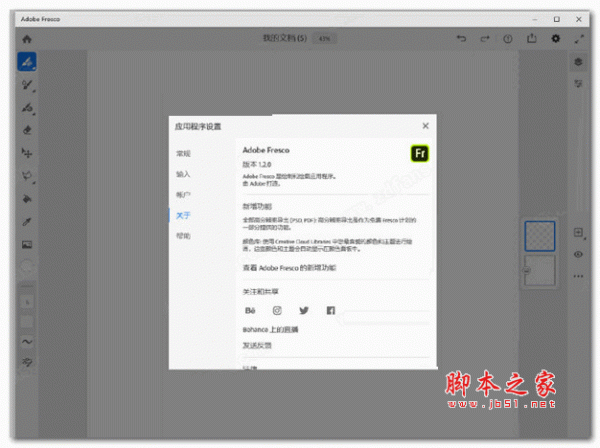The image size is (600, 448).
Task: Switch to the 帮助 settings tab
Action: (x=183, y=236)
